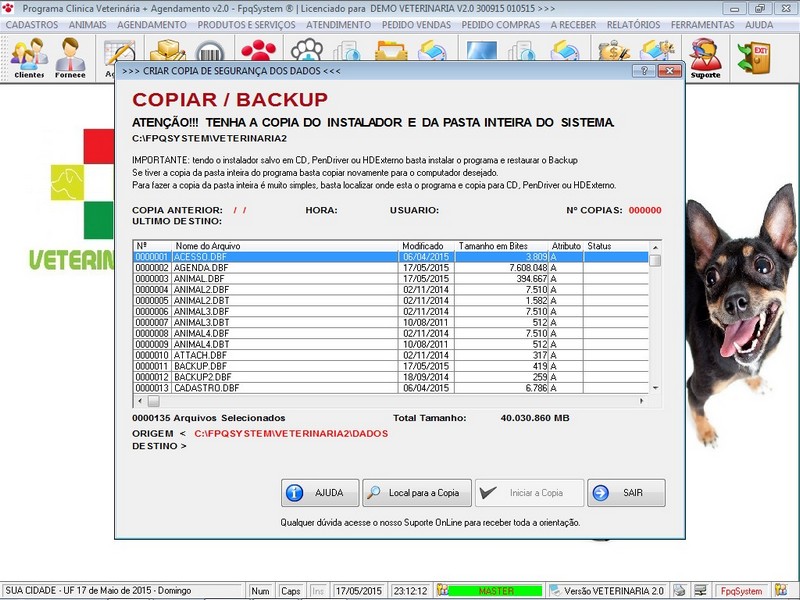Click the product boxes toolbar icon
This screenshot has width=800, height=600.
pos(167,50)
